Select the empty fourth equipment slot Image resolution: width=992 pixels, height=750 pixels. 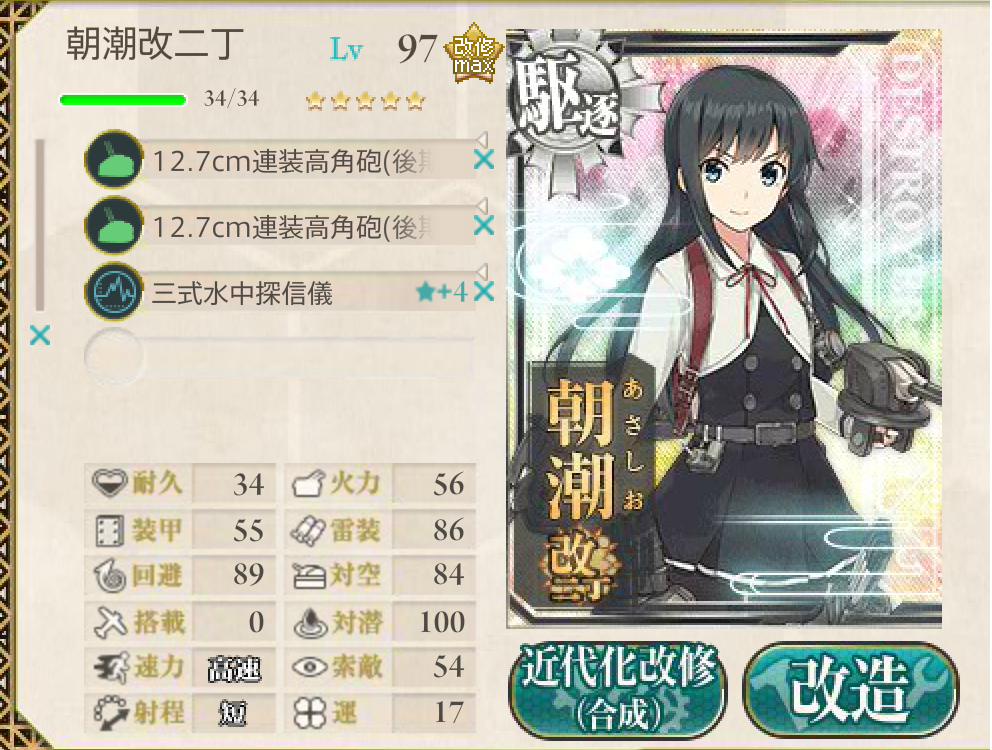point(280,357)
